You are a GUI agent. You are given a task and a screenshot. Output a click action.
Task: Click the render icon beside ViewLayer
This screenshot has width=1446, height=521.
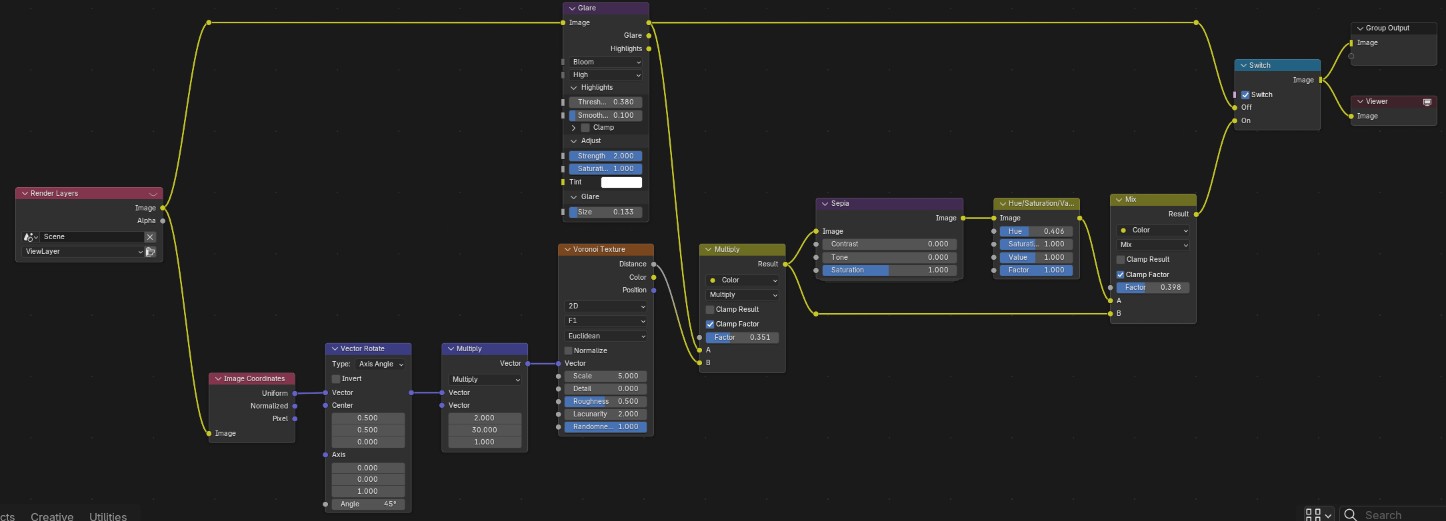click(x=150, y=252)
